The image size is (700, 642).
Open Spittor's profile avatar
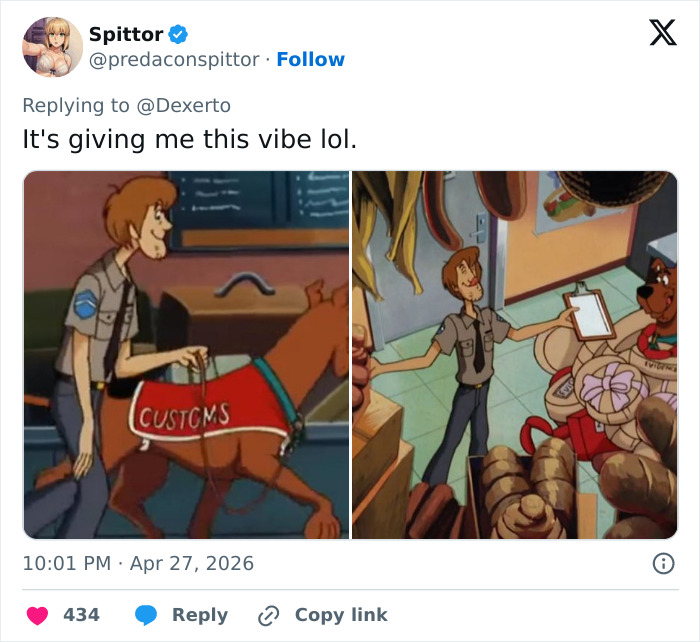coord(52,47)
